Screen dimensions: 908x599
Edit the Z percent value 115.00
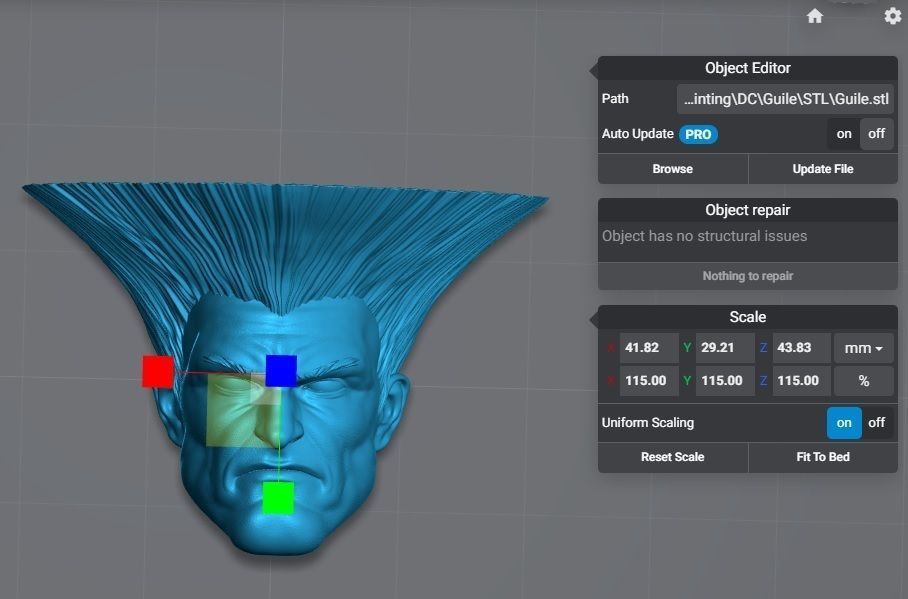click(801, 381)
